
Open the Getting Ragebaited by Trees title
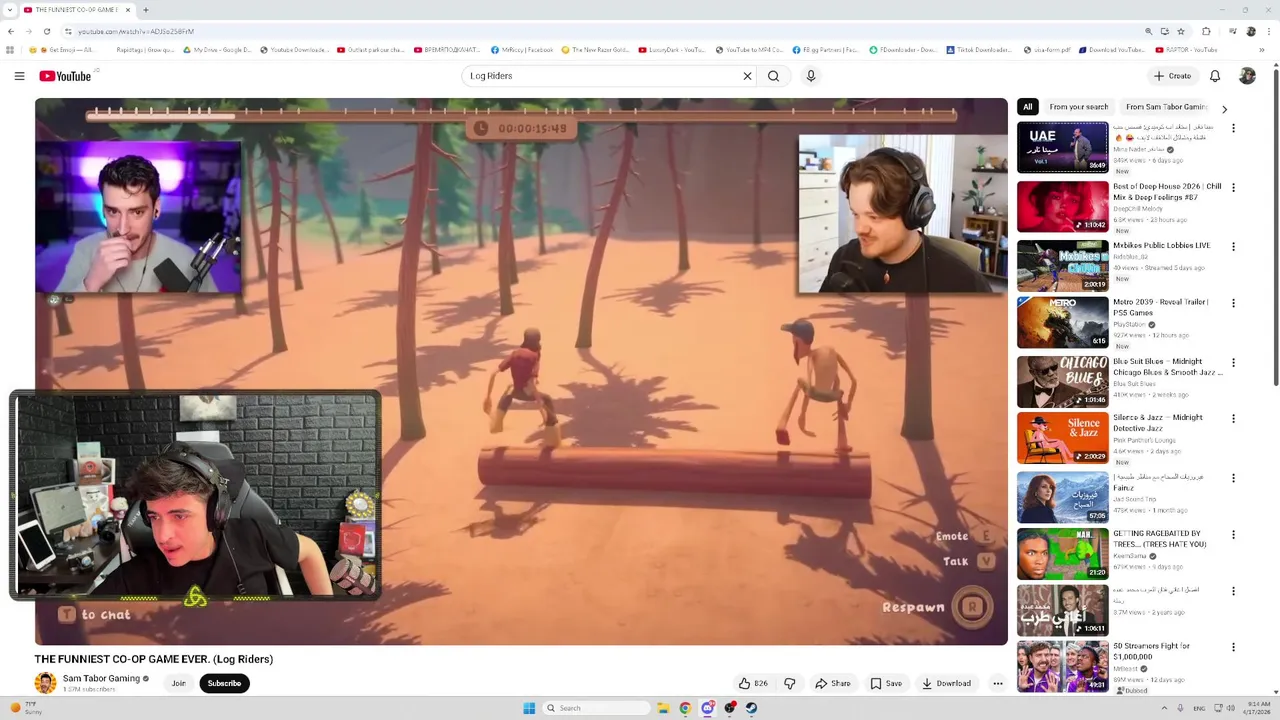[1160, 539]
